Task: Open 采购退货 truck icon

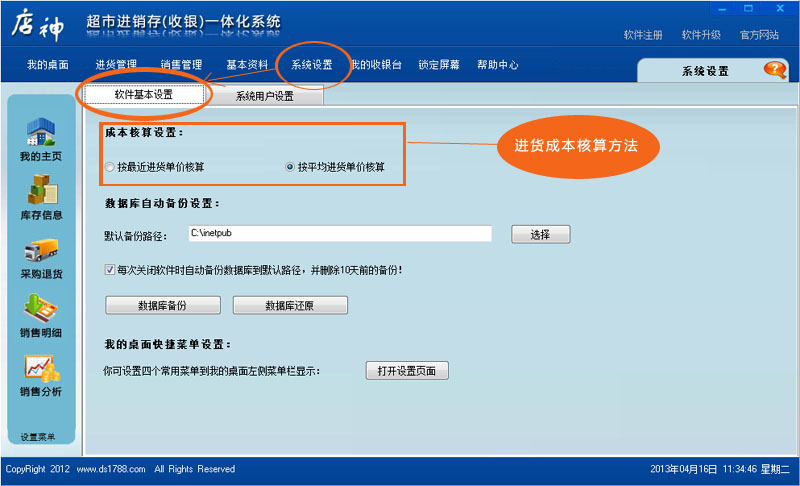Action: (41, 258)
